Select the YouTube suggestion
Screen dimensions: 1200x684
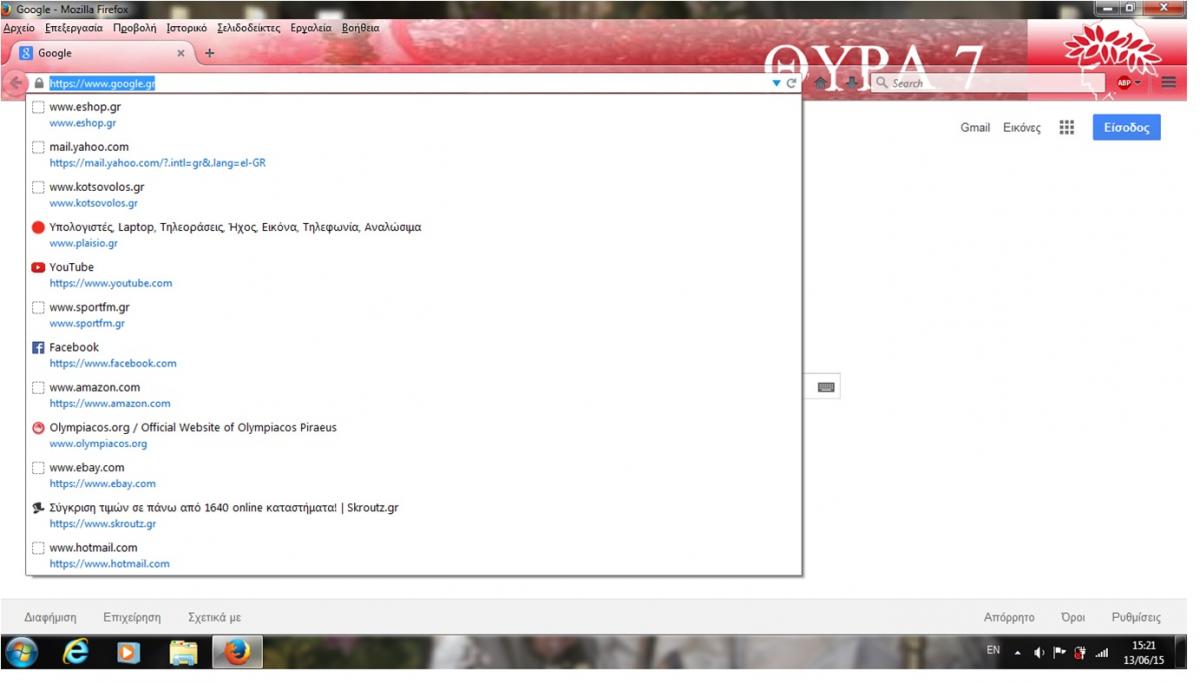coord(414,275)
